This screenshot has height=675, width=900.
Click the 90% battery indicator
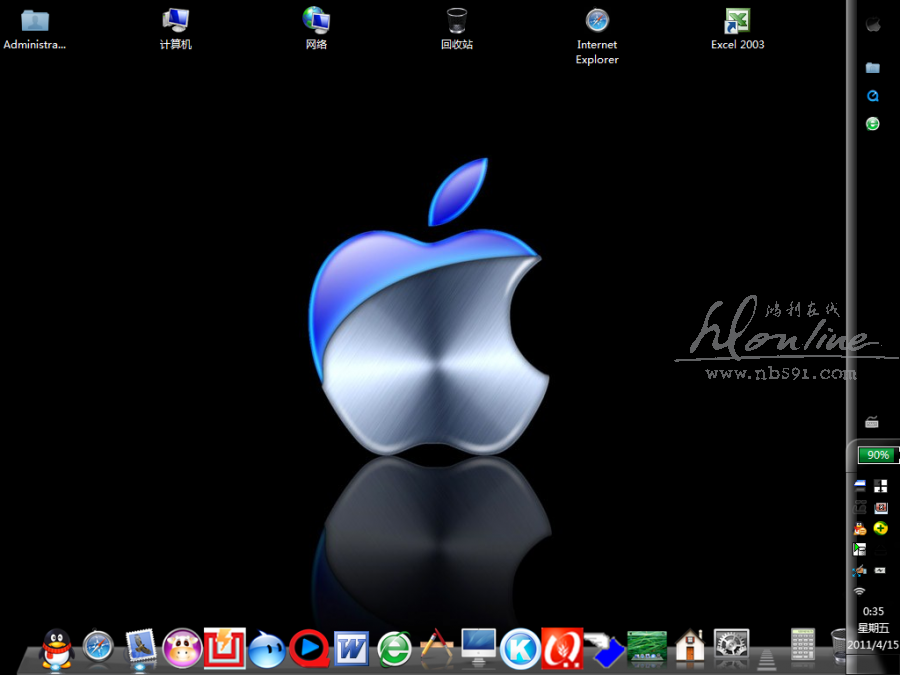(877, 455)
